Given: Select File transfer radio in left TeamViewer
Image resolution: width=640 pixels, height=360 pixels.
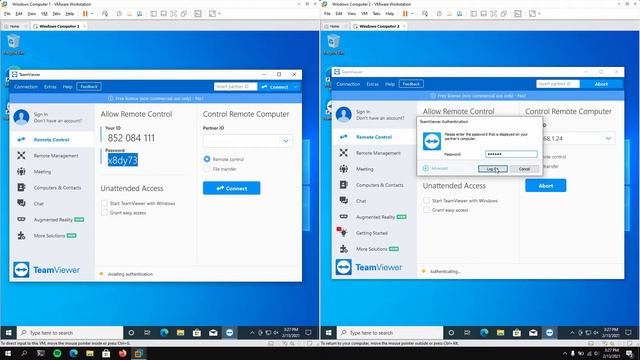Looking at the screenshot, I should click(207, 169).
